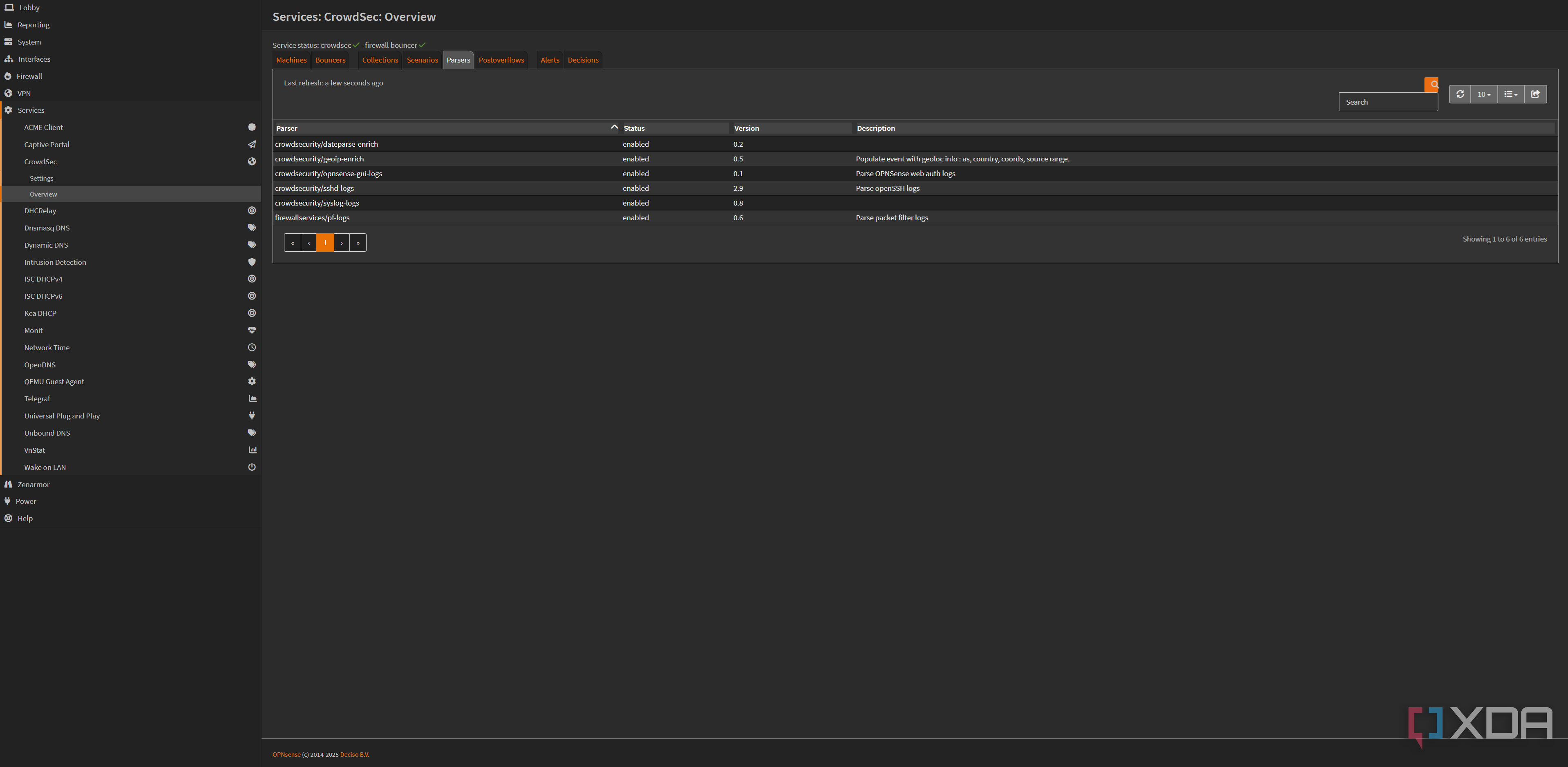Open the column selection list dropdown

(1511, 94)
